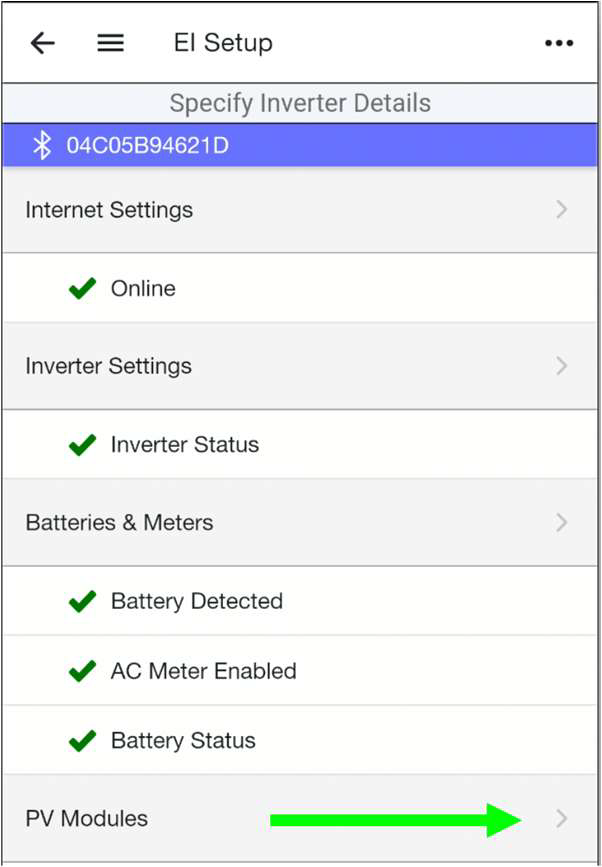Select the Inverter Settings row label
Viewport: 602px width, 867px height.
coord(108,366)
